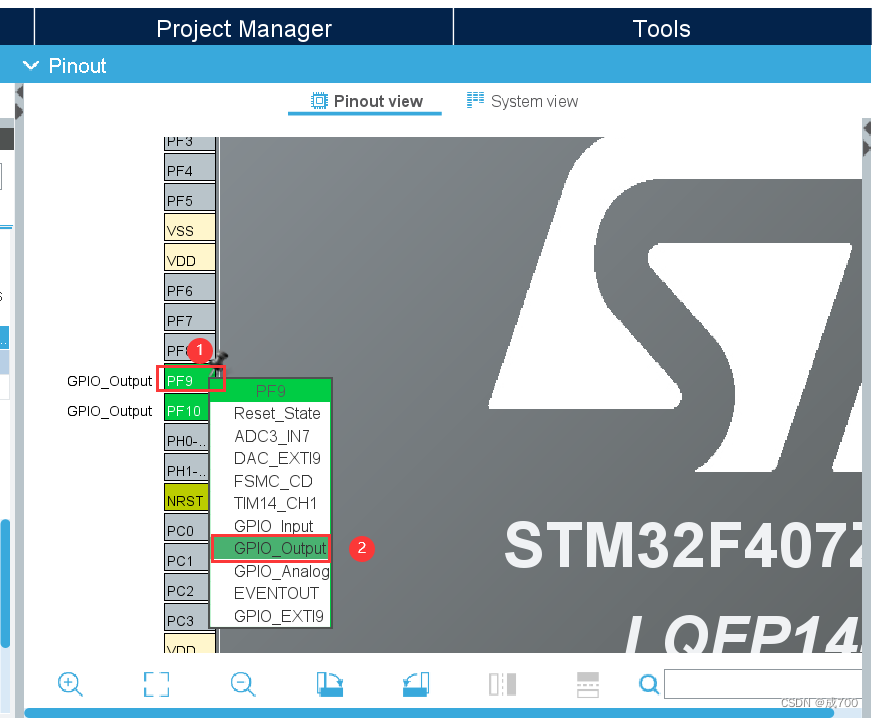873x718 pixels.
Task: Click the yellow VDD pin below VSS
Action: pyautogui.click(x=189, y=258)
